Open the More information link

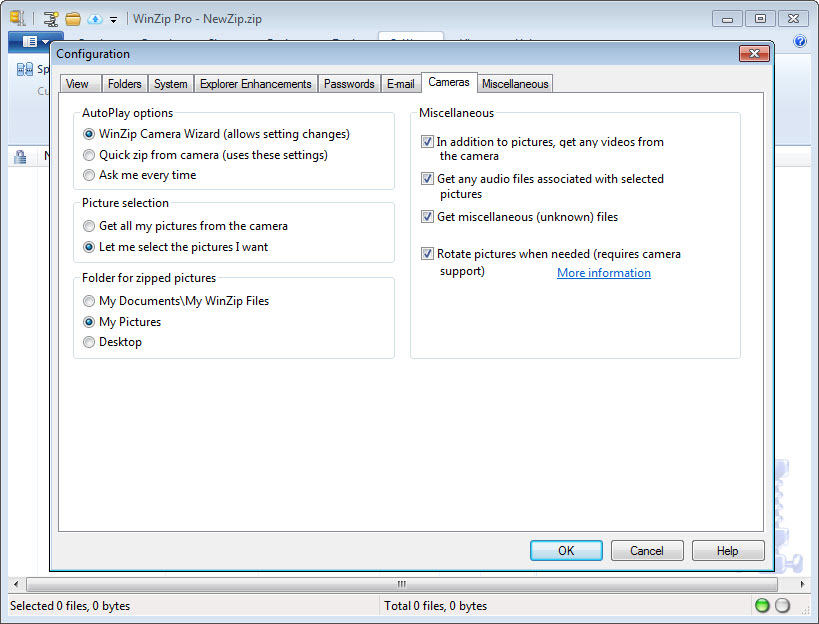point(604,273)
